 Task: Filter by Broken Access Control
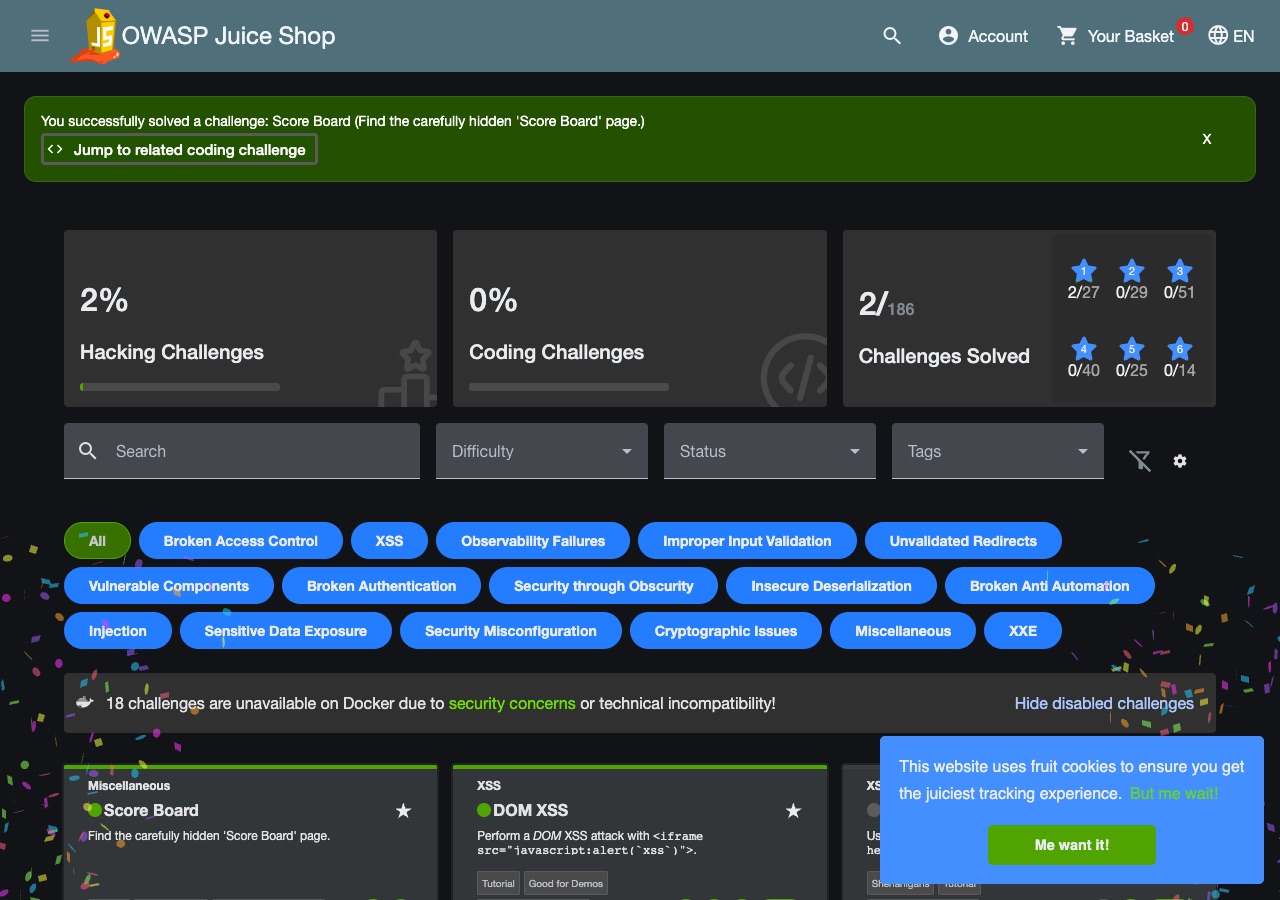coord(241,541)
